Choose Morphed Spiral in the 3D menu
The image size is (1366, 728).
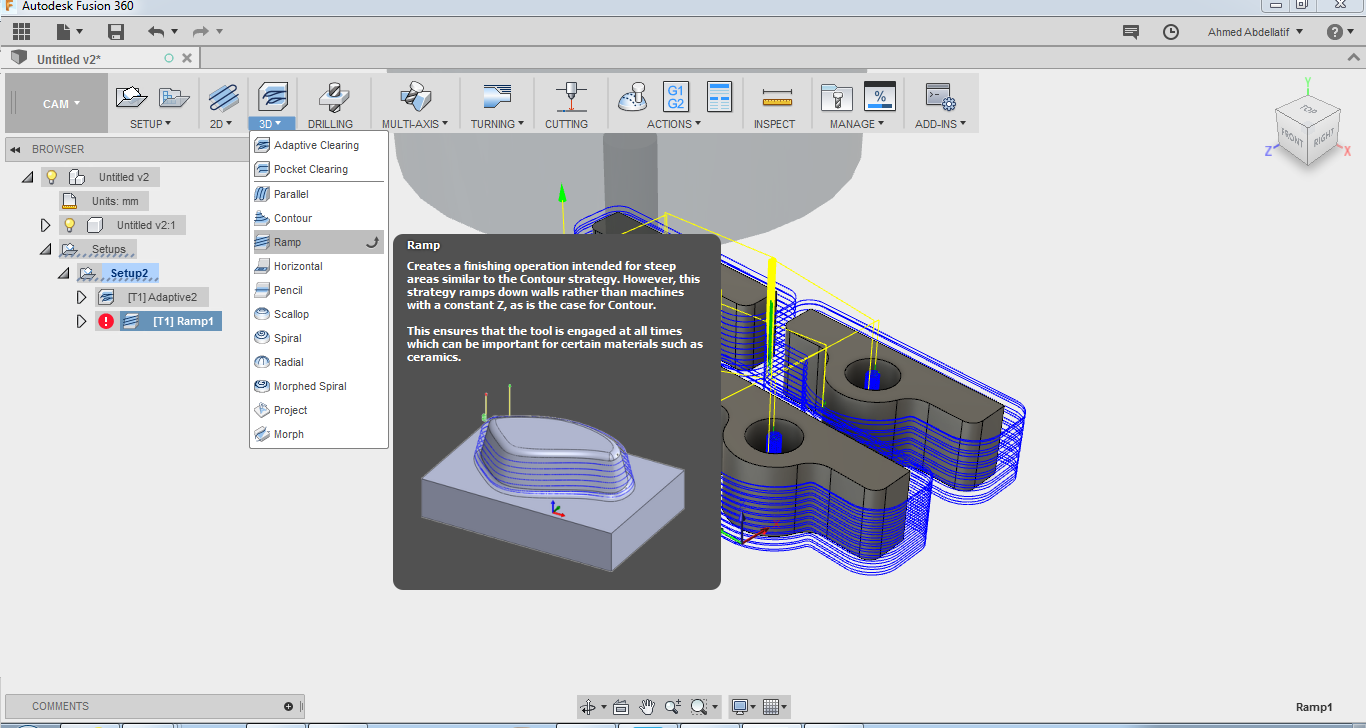318,386
